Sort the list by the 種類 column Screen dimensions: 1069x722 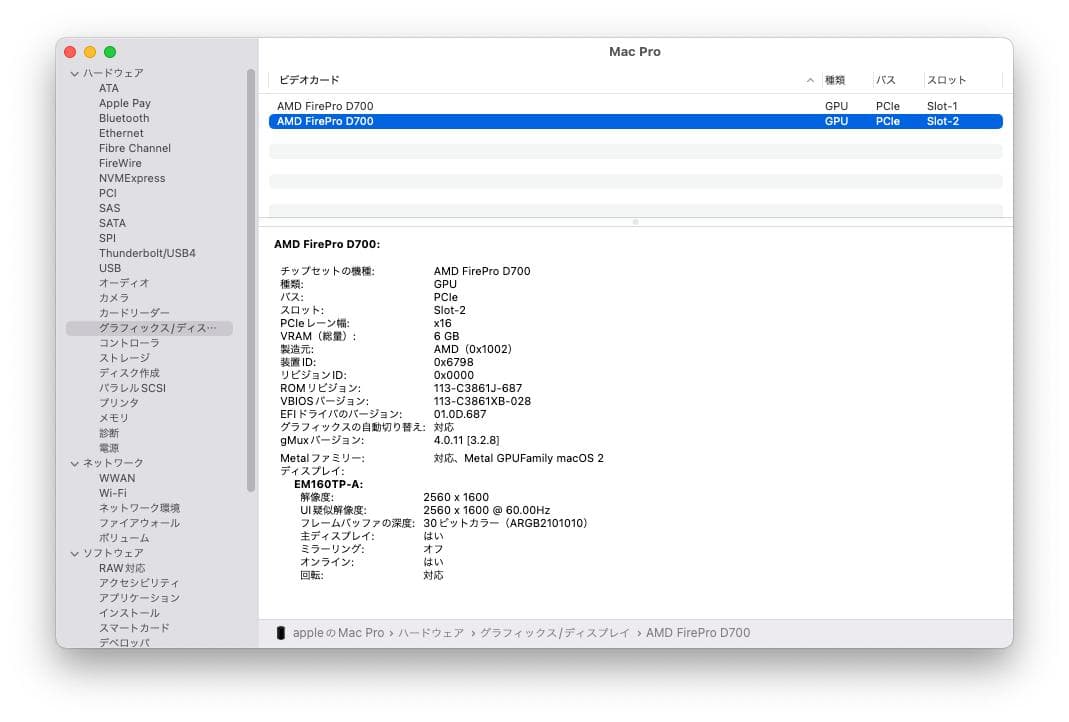coord(837,78)
